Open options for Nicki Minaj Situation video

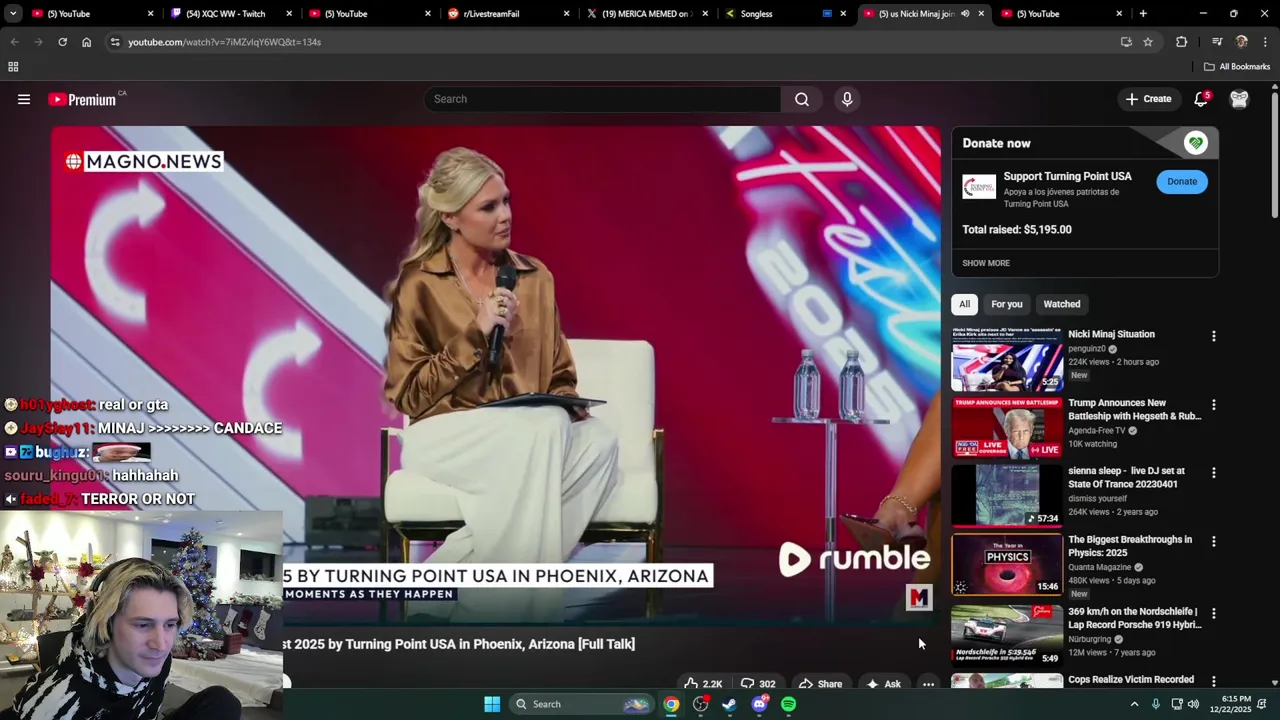[1214, 336]
